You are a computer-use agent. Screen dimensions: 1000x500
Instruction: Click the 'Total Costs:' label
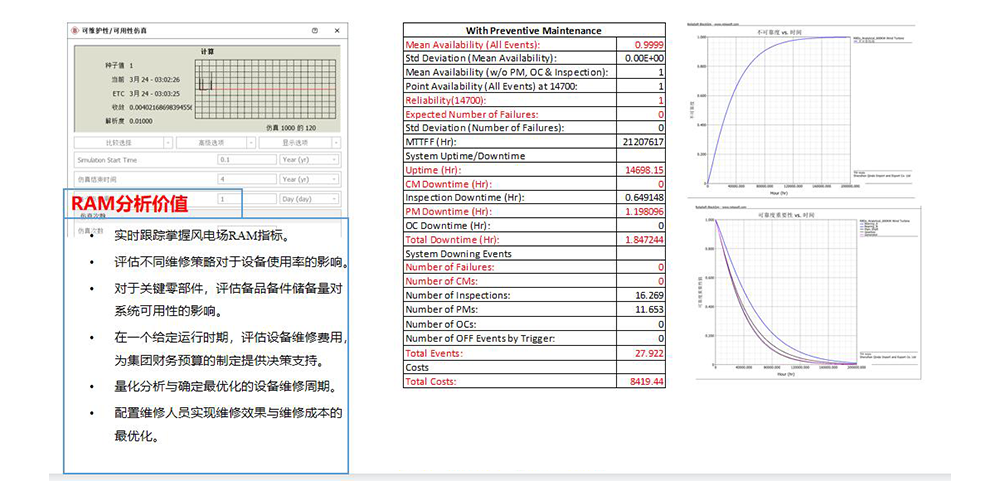pyautogui.click(x=432, y=381)
